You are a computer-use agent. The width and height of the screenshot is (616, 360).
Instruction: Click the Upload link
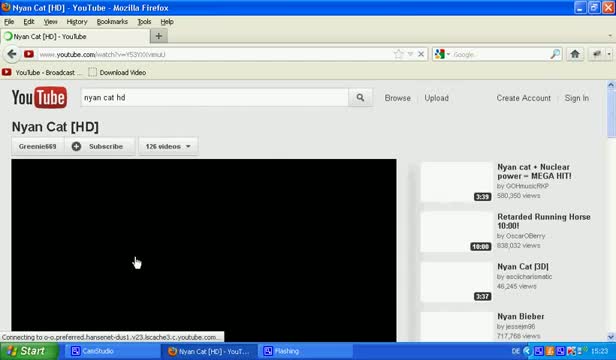pos(436,98)
